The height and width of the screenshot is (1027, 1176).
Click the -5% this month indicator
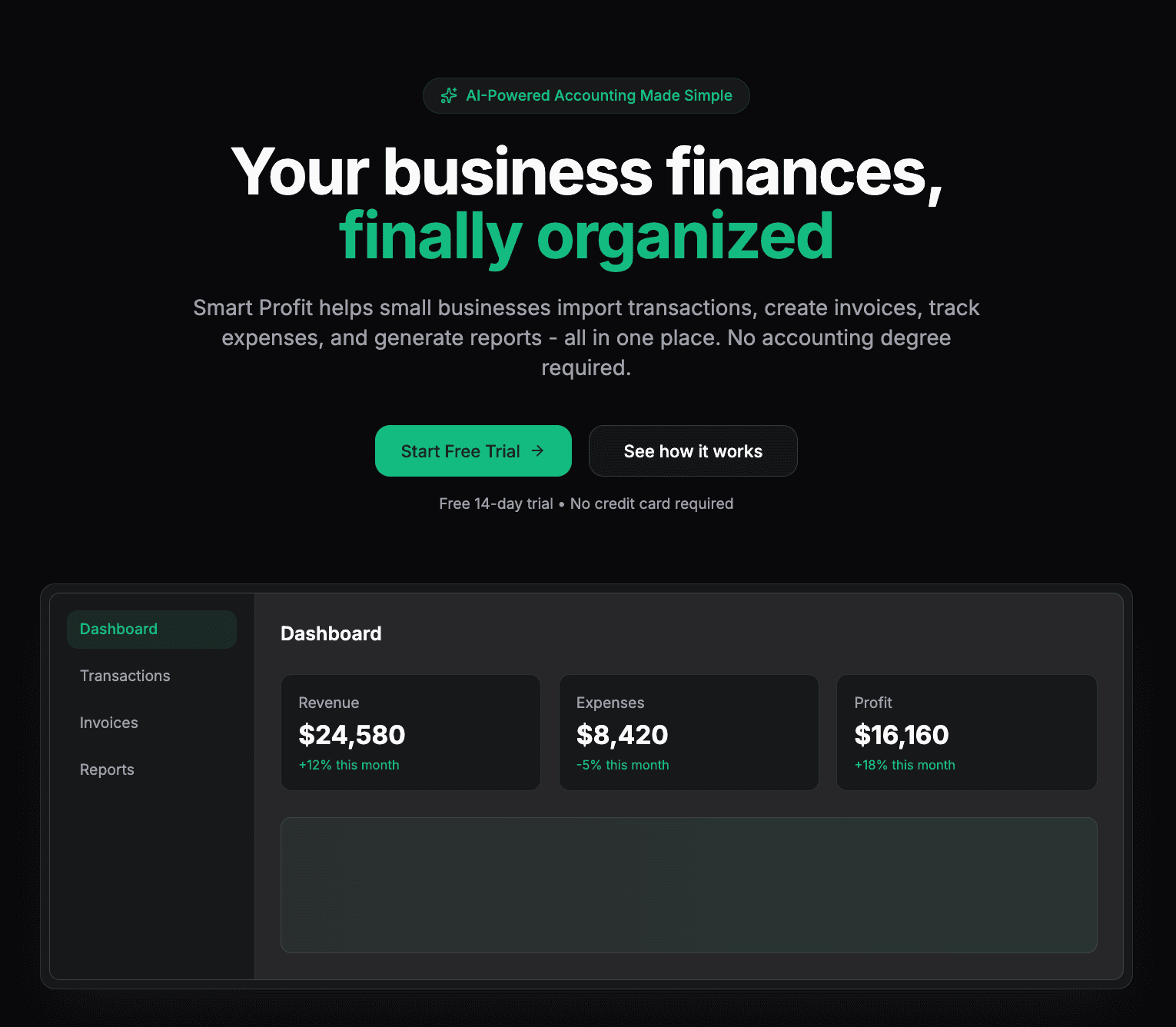pos(623,765)
